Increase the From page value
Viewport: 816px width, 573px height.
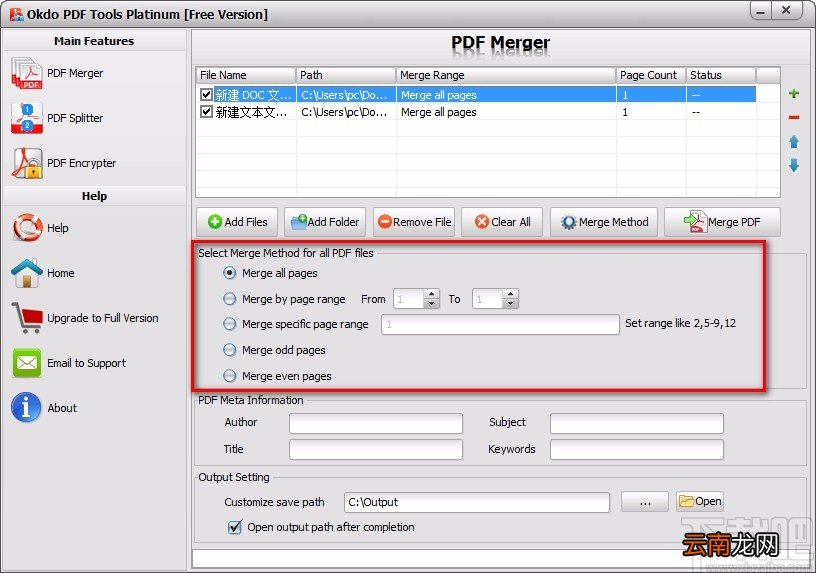[431, 294]
